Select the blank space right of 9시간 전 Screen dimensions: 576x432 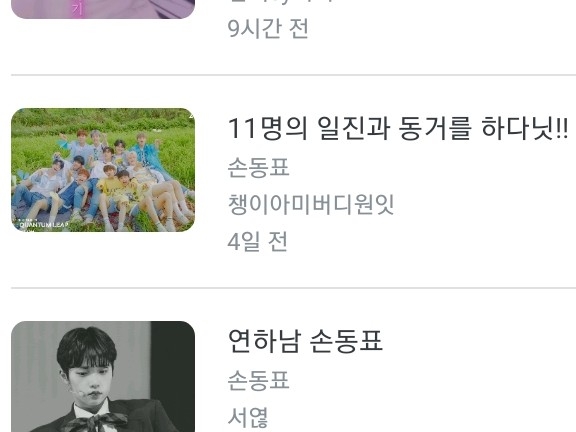click(442, 29)
